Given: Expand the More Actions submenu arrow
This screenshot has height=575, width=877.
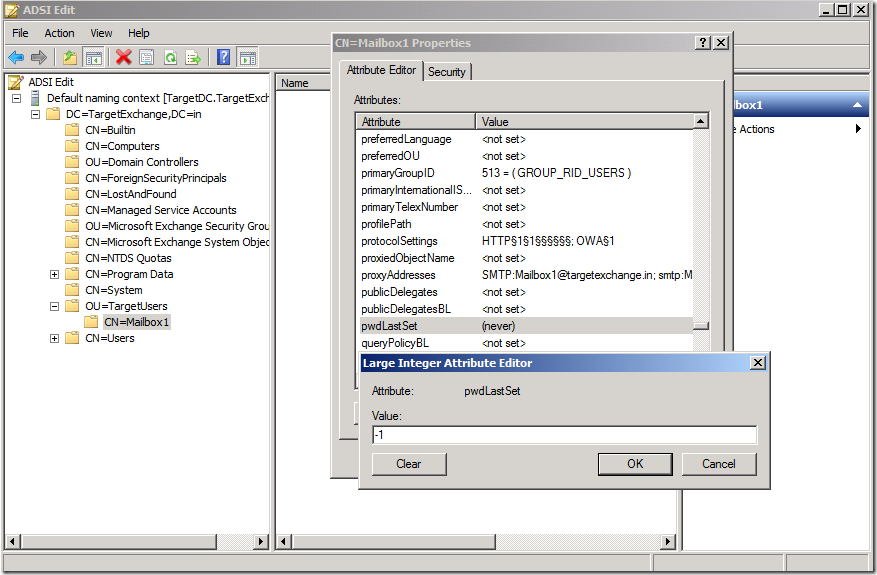Looking at the screenshot, I should [x=859, y=129].
